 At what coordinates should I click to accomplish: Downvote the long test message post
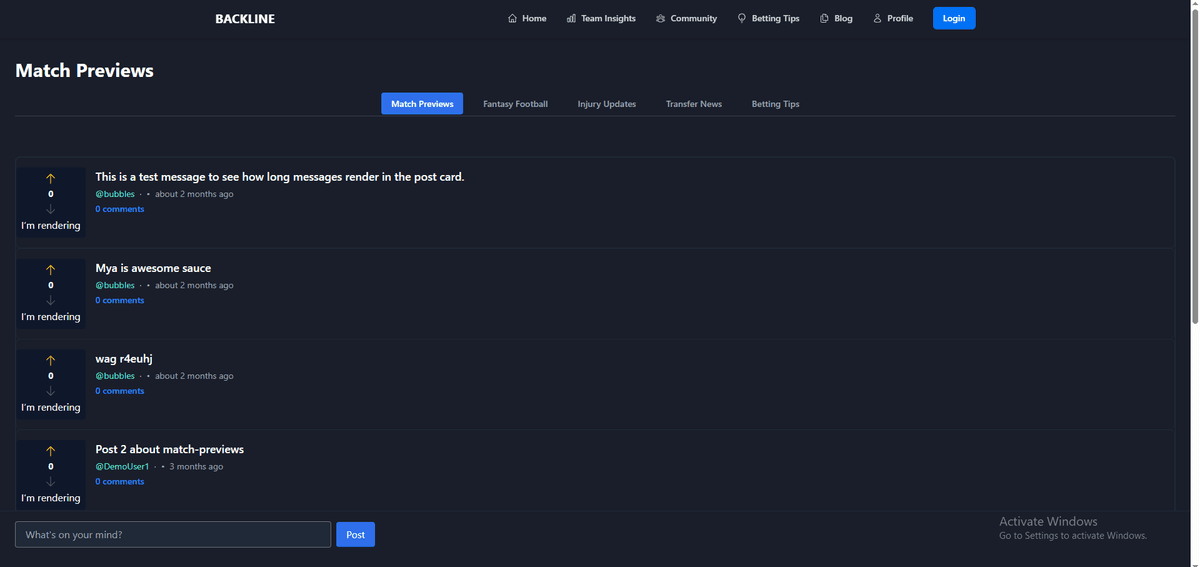coord(51,209)
